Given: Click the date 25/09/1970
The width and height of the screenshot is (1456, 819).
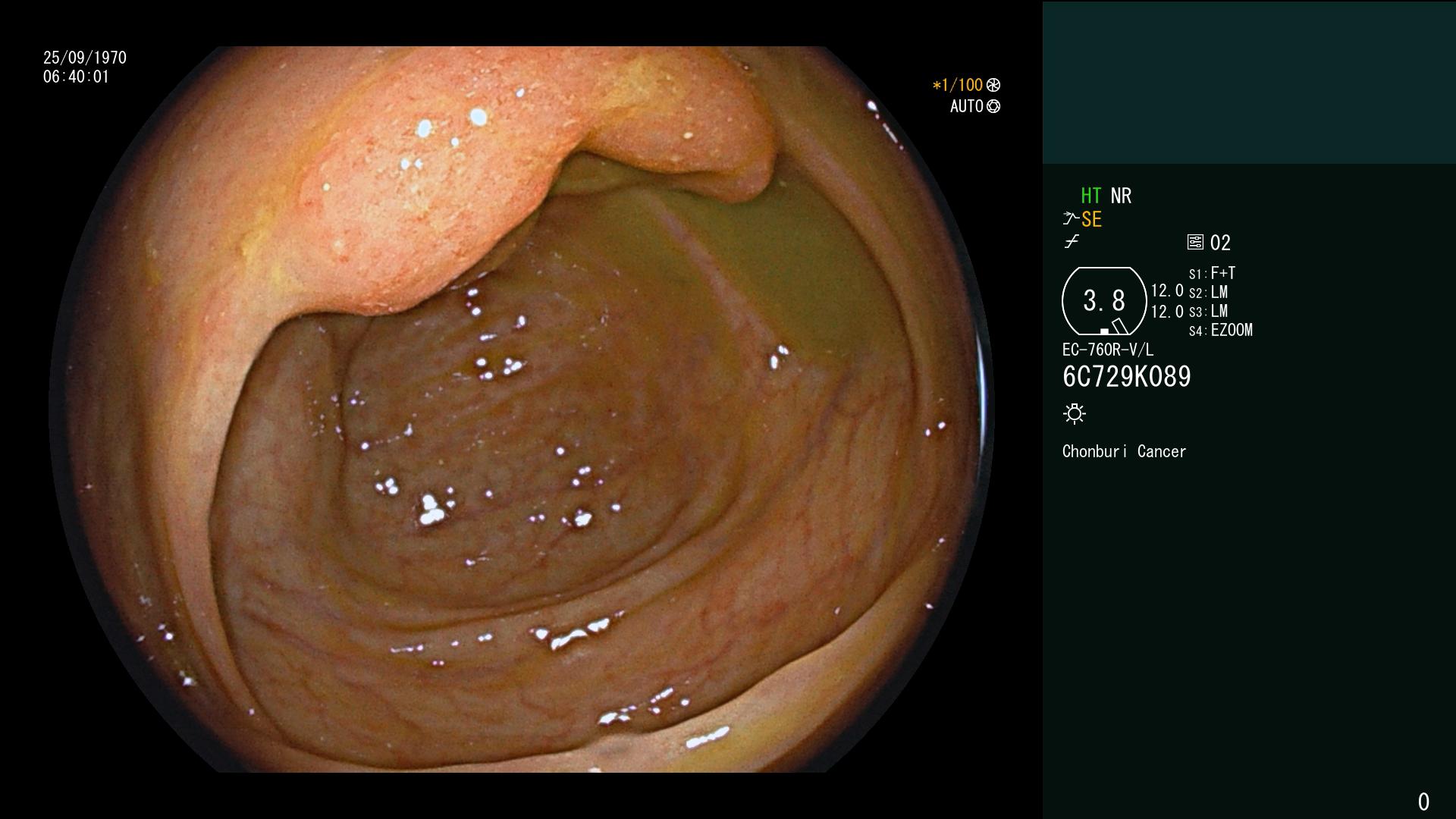Looking at the screenshot, I should tap(85, 58).
